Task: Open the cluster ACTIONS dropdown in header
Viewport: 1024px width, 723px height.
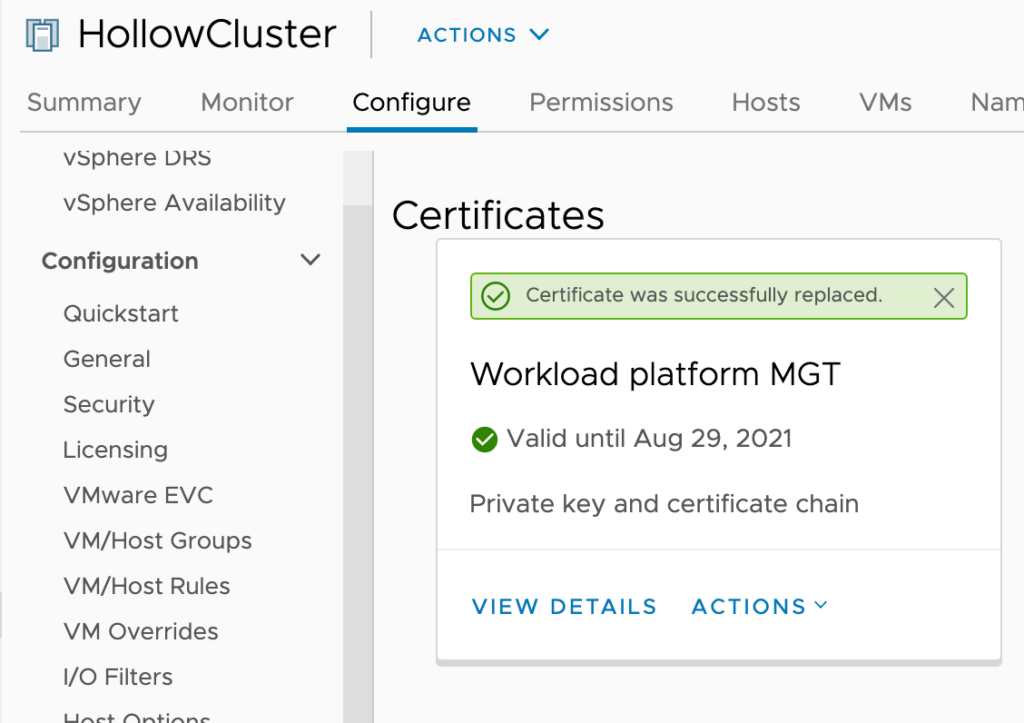Action: pos(483,35)
